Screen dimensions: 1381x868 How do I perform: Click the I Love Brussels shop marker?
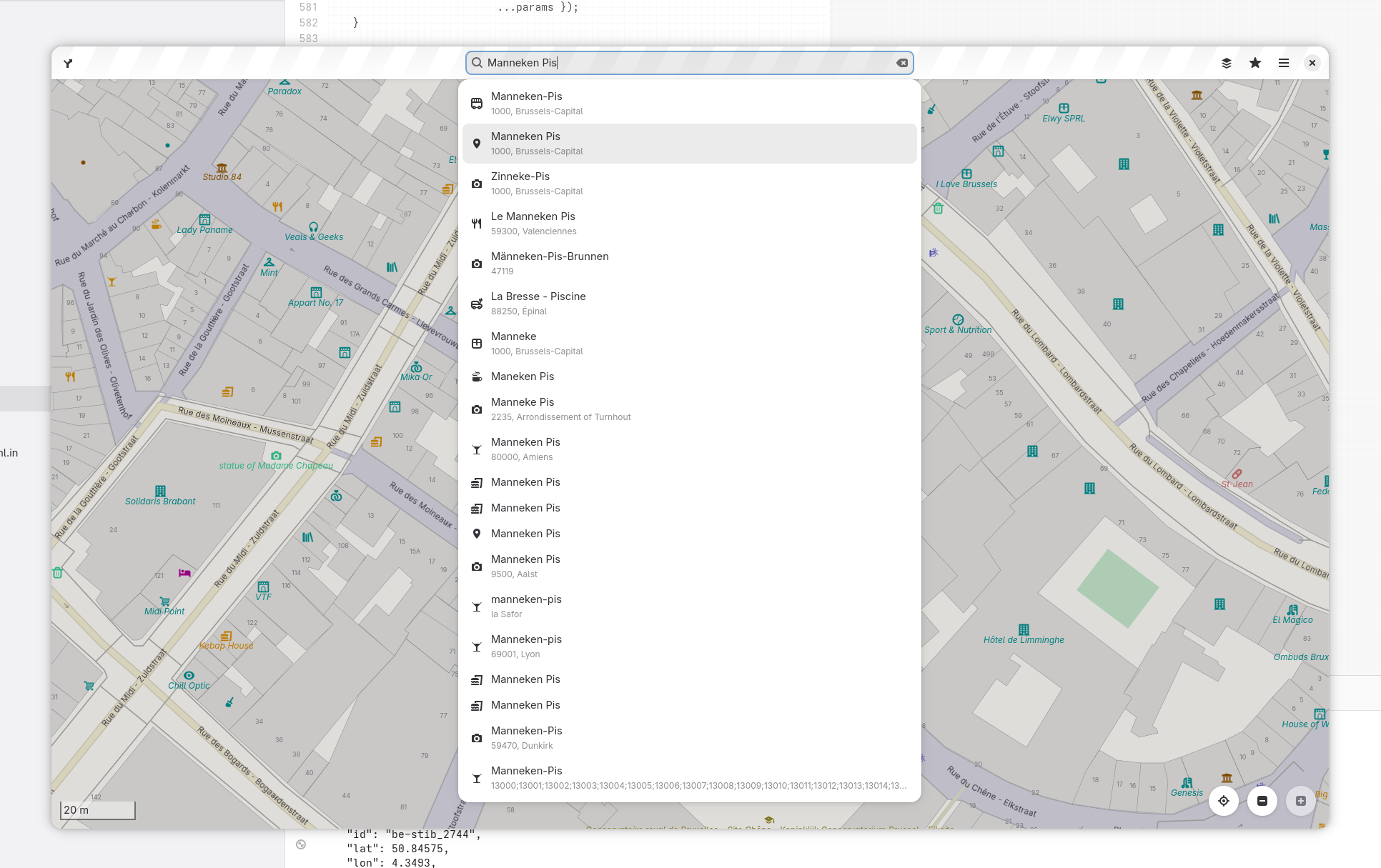[x=966, y=179]
